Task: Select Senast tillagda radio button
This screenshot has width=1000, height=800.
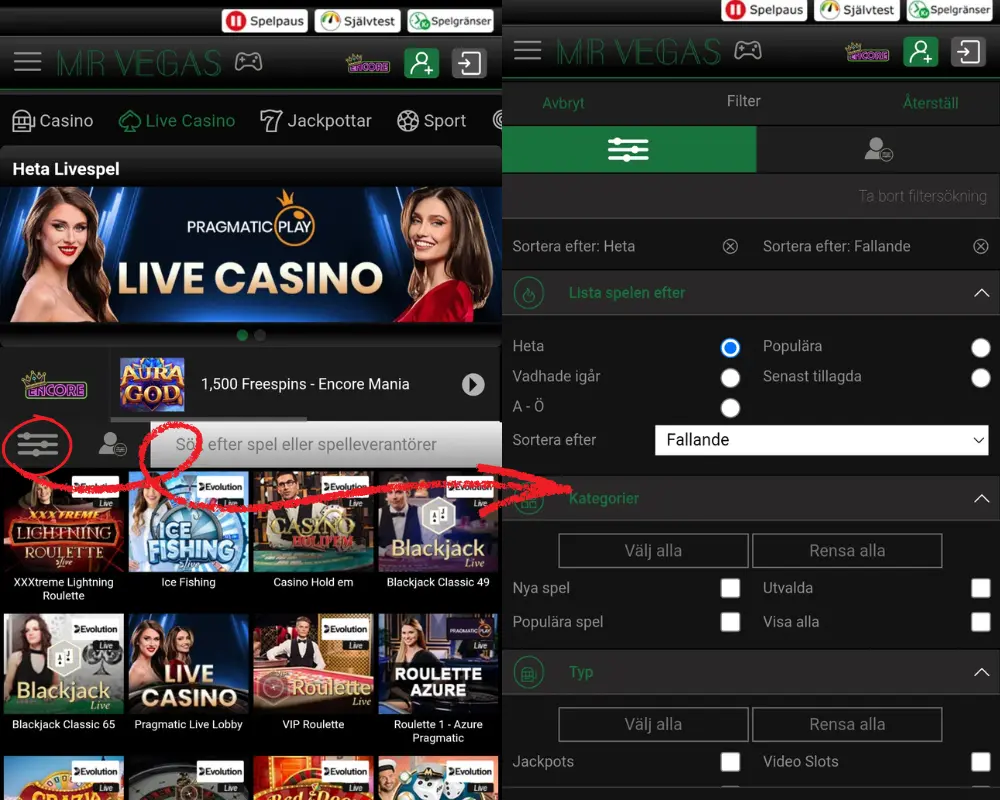Action: click(981, 378)
